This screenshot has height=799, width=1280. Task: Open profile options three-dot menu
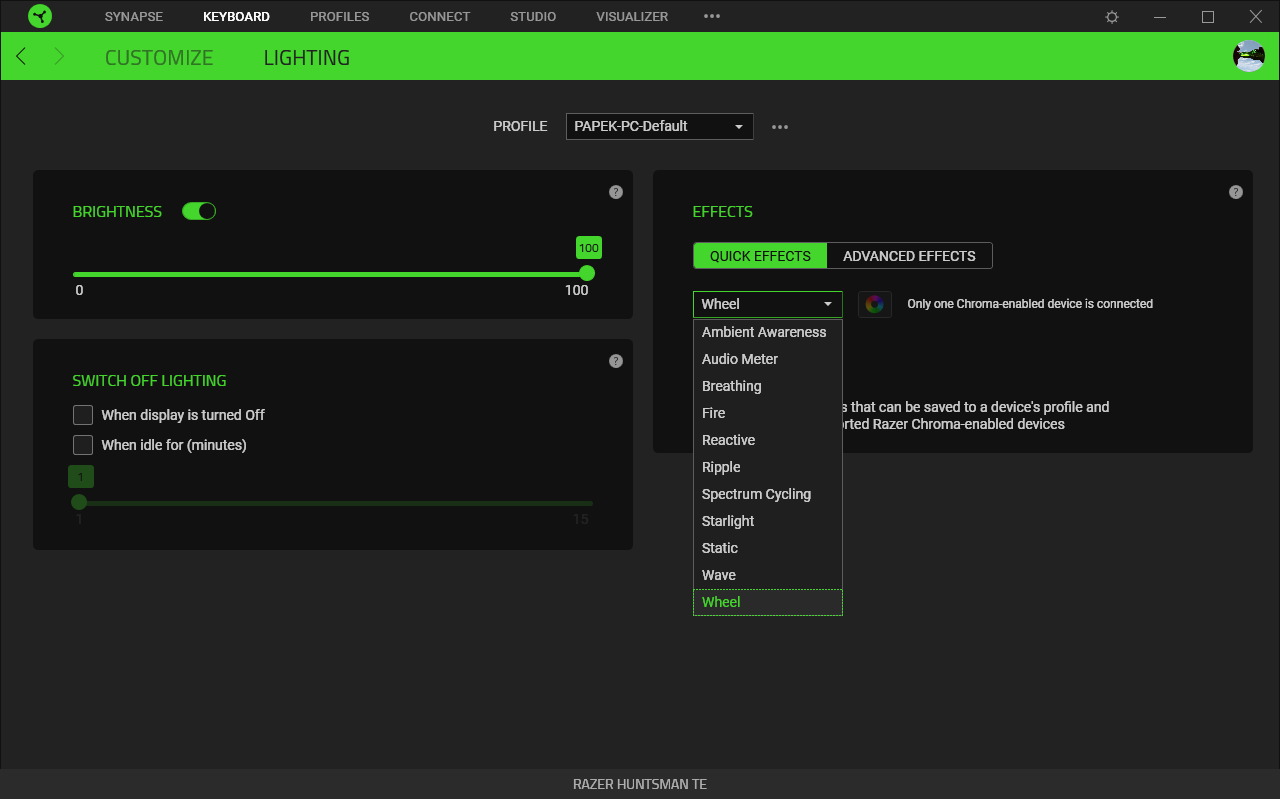(780, 127)
